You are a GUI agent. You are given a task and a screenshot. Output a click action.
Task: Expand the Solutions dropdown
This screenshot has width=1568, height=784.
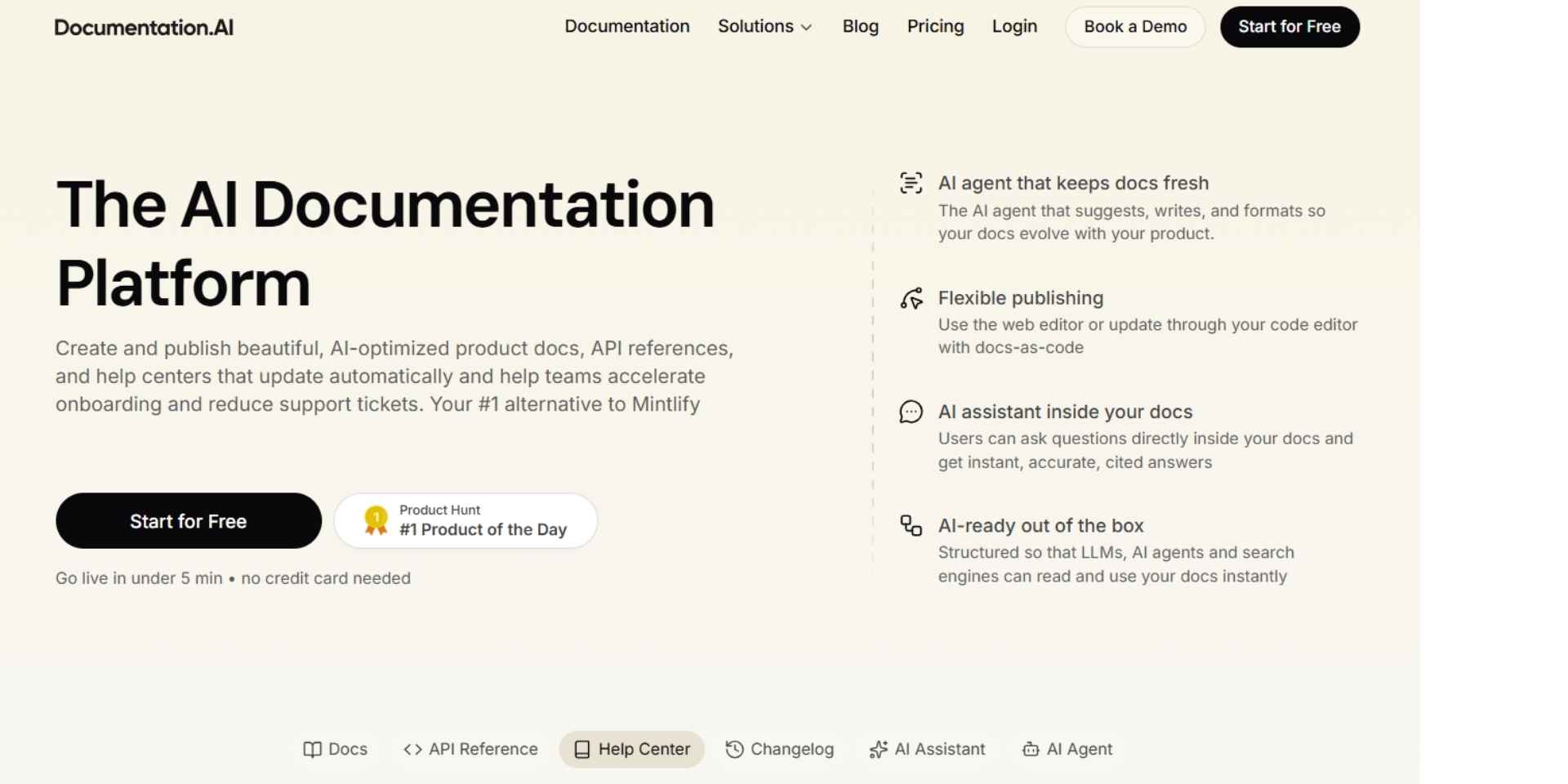click(764, 26)
